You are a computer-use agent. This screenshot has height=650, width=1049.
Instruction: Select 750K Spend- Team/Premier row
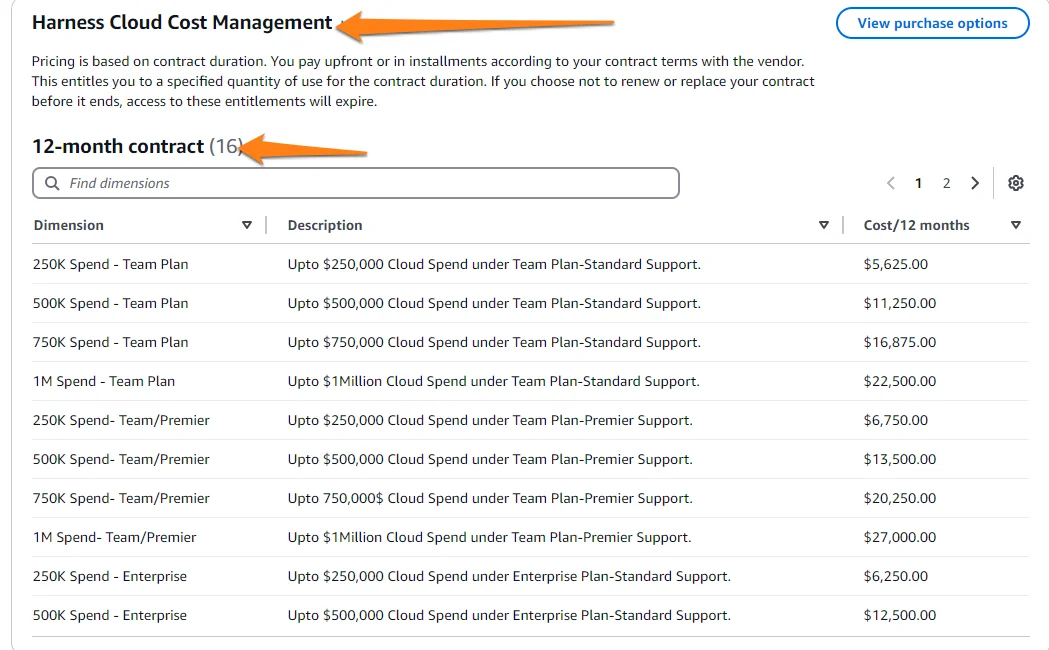(530, 498)
